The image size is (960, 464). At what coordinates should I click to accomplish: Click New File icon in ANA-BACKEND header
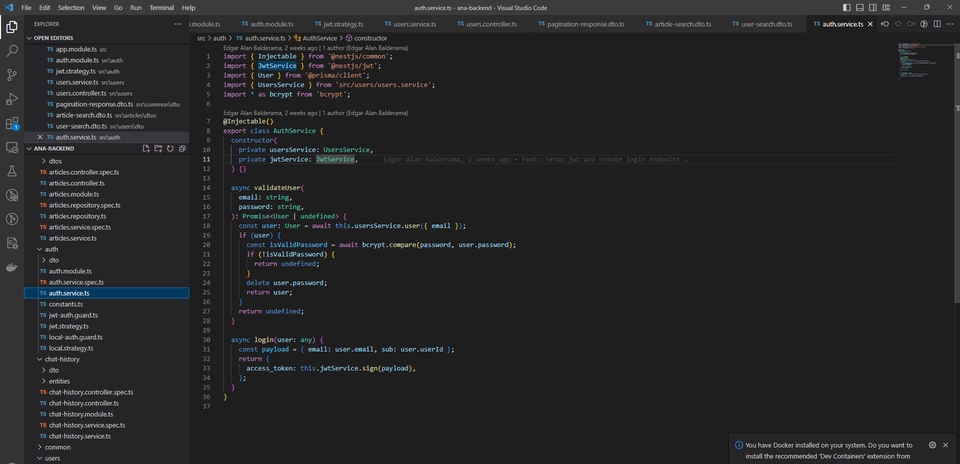[146, 149]
